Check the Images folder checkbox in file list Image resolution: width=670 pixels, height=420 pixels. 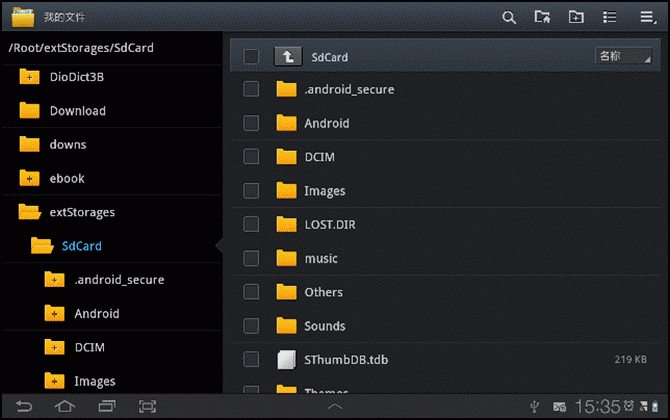click(x=251, y=191)
